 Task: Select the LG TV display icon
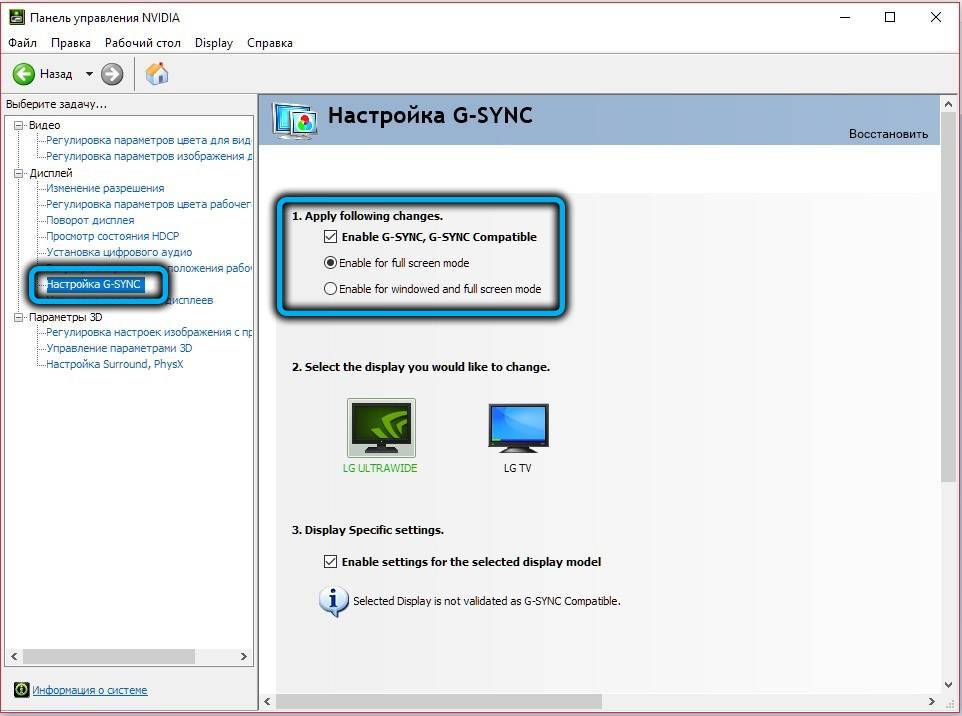pyautogui.click(x=518, y=429)
